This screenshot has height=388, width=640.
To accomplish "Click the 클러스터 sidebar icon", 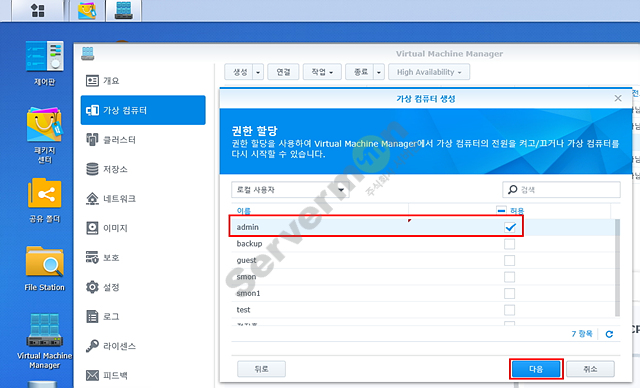I will (x=92, y=140).
